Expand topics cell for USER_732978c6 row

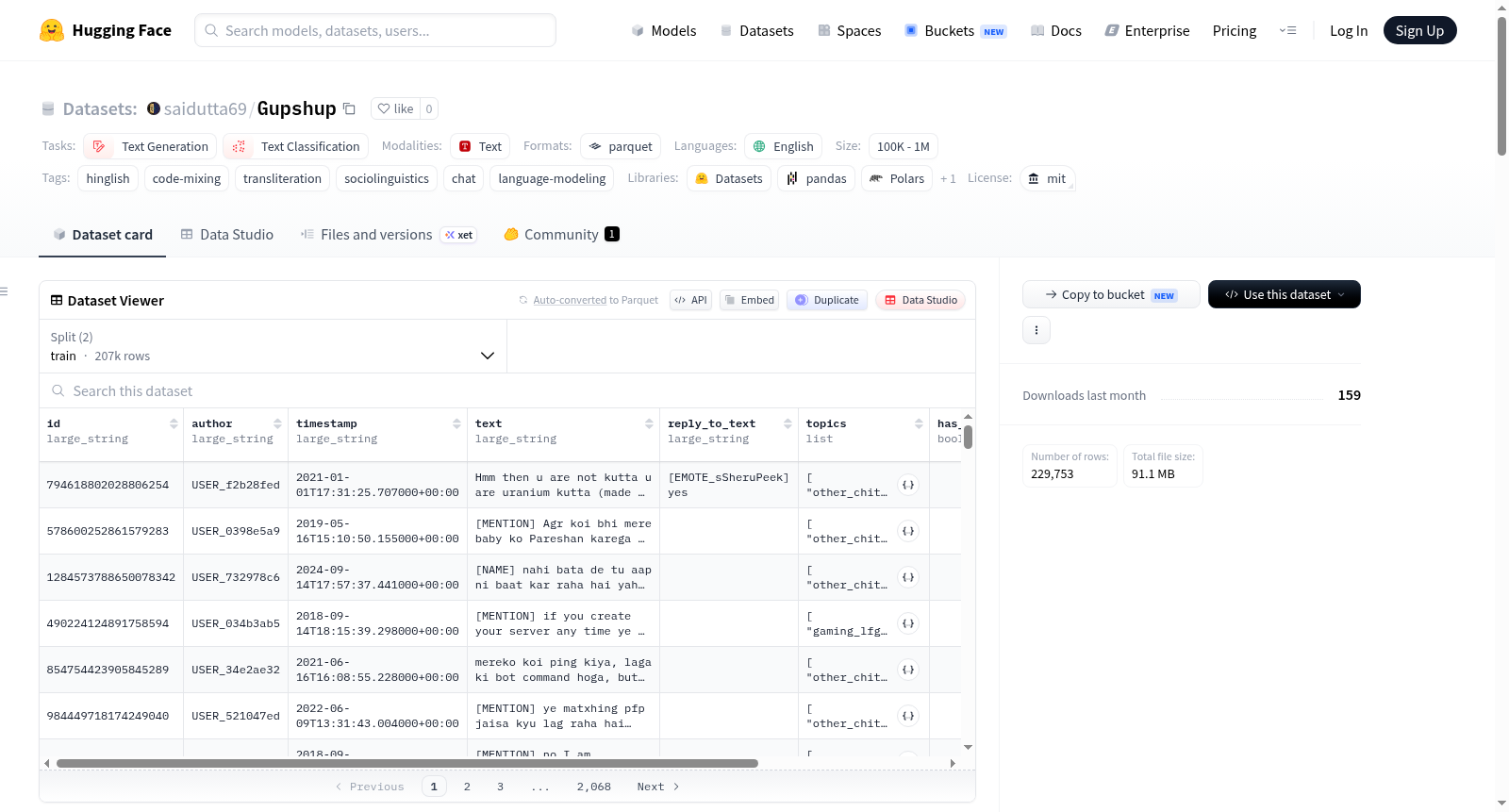pyautogui.click(x=908, y=577)
